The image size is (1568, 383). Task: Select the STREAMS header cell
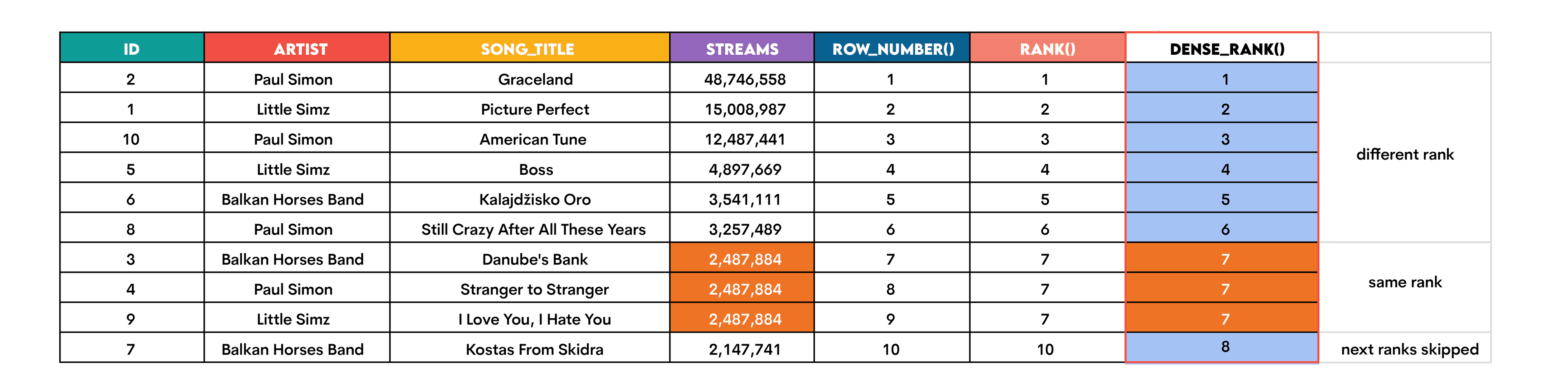[x=742, y=49]
